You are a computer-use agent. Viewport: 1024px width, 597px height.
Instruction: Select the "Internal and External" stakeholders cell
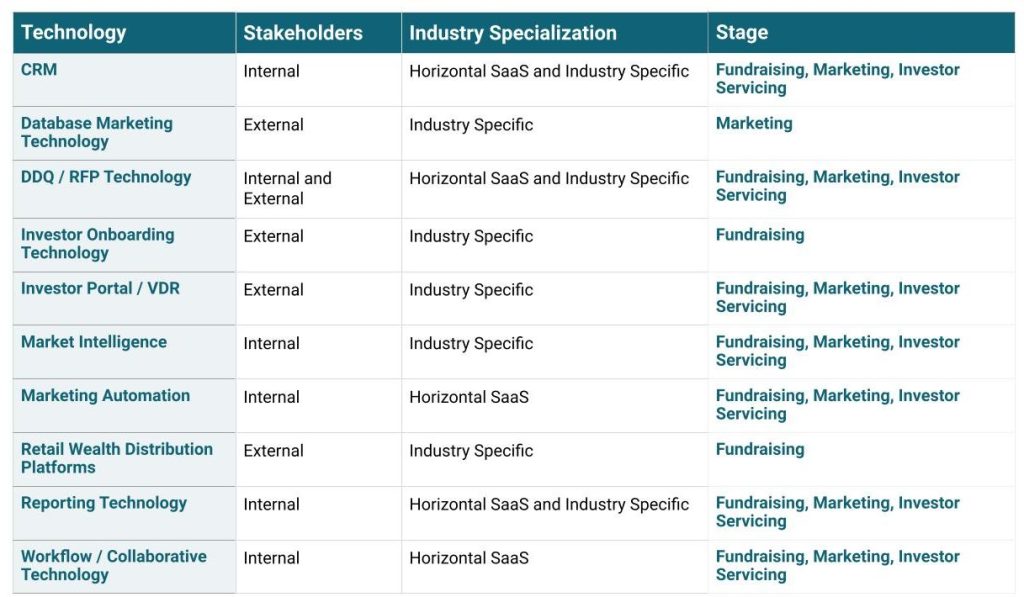tap(287, 188)
